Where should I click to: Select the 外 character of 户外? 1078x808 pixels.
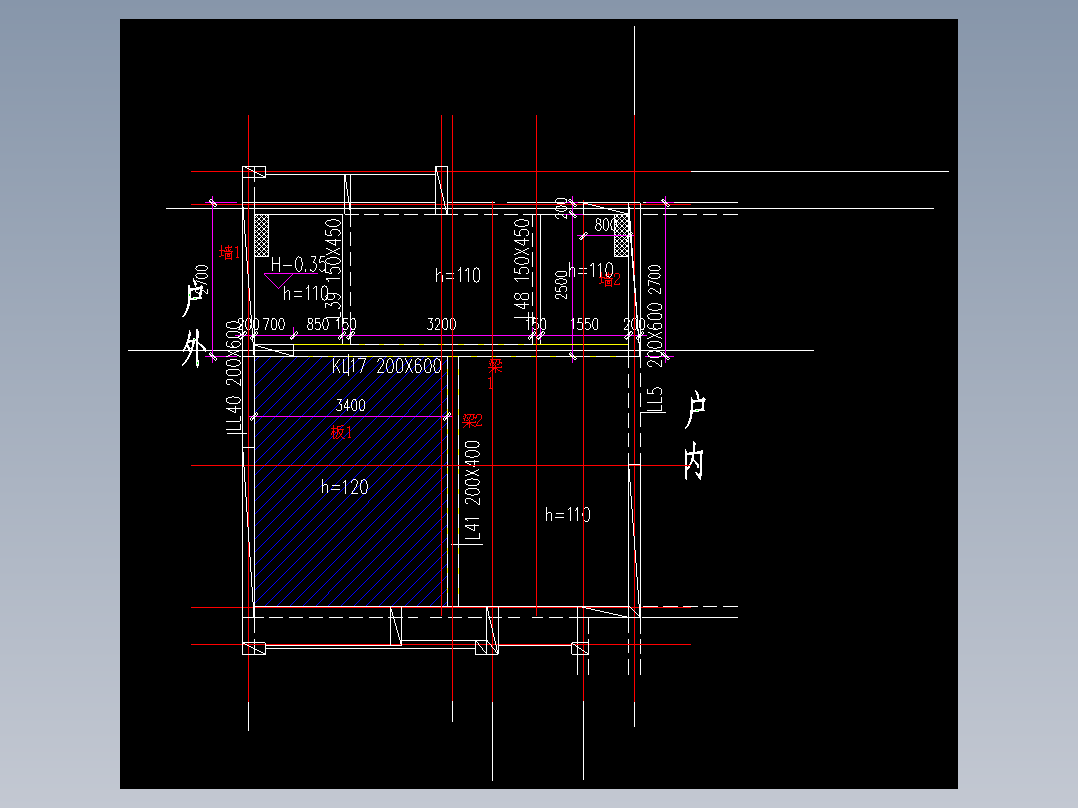coord(195,348)
